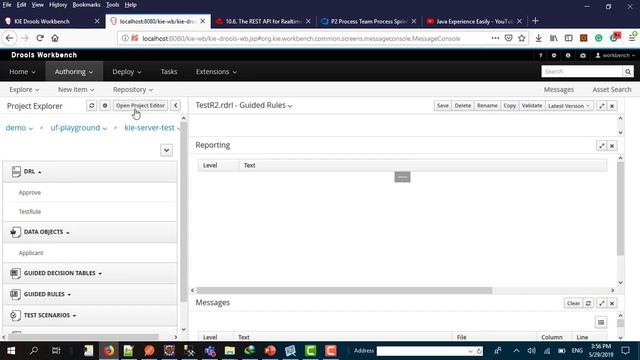This screenshot has width=640, height=360.
Task: Click the Guided Decision Tables icon
Action: coord(15,273)
